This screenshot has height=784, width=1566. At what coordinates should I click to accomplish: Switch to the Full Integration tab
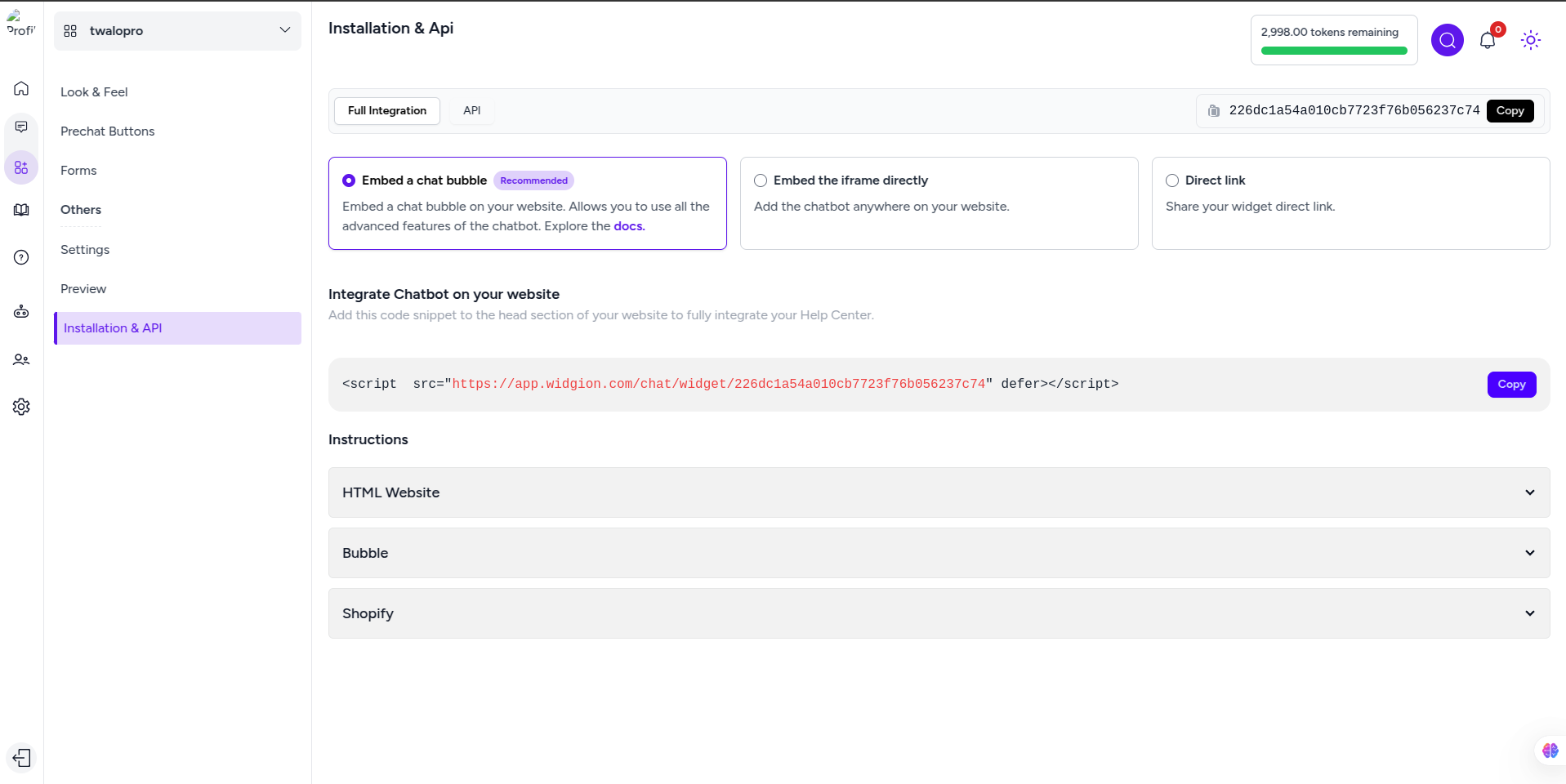pyautogui.click(x=387, y=111)
